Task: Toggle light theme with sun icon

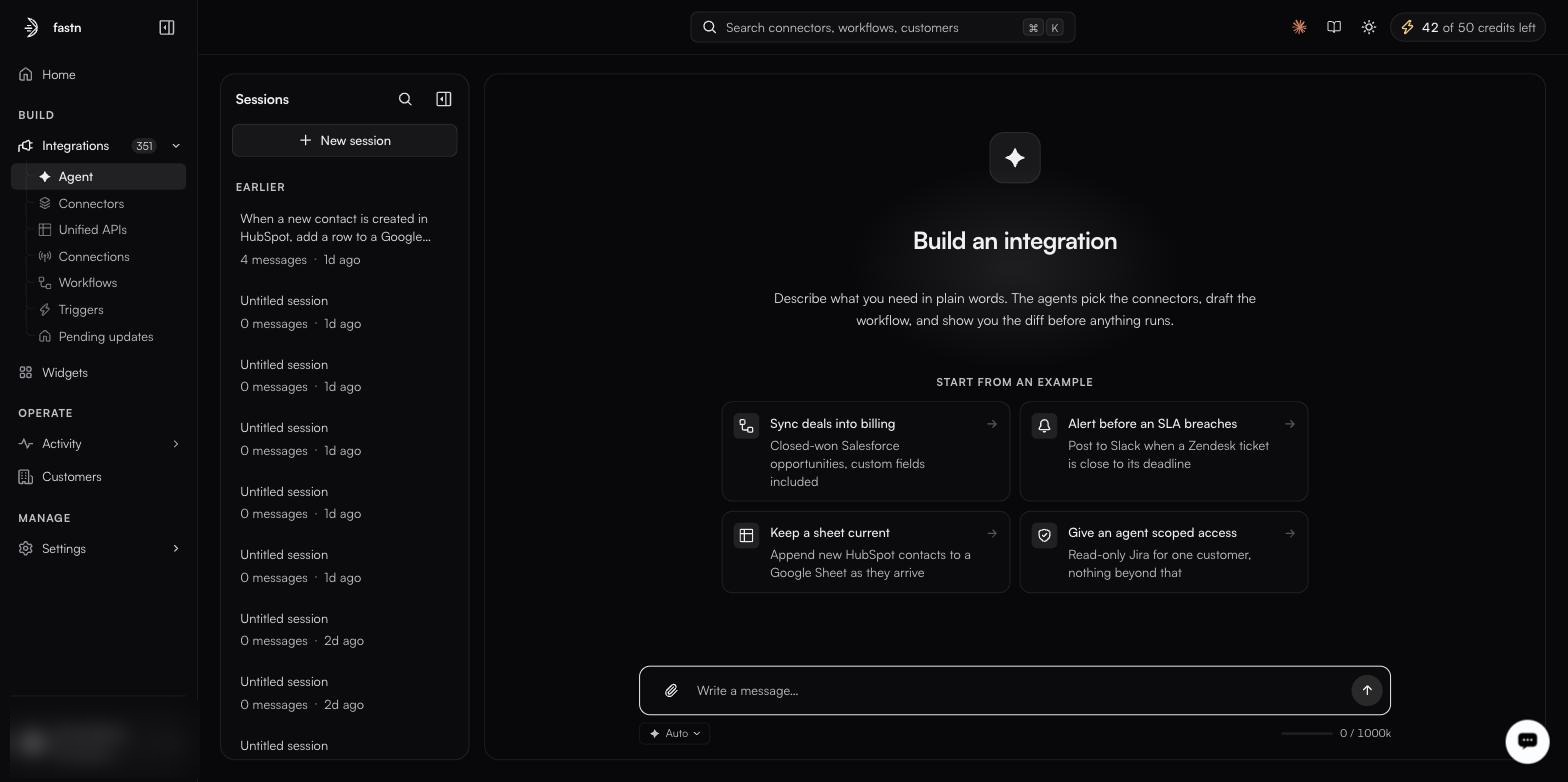Action: point(1369,27)
